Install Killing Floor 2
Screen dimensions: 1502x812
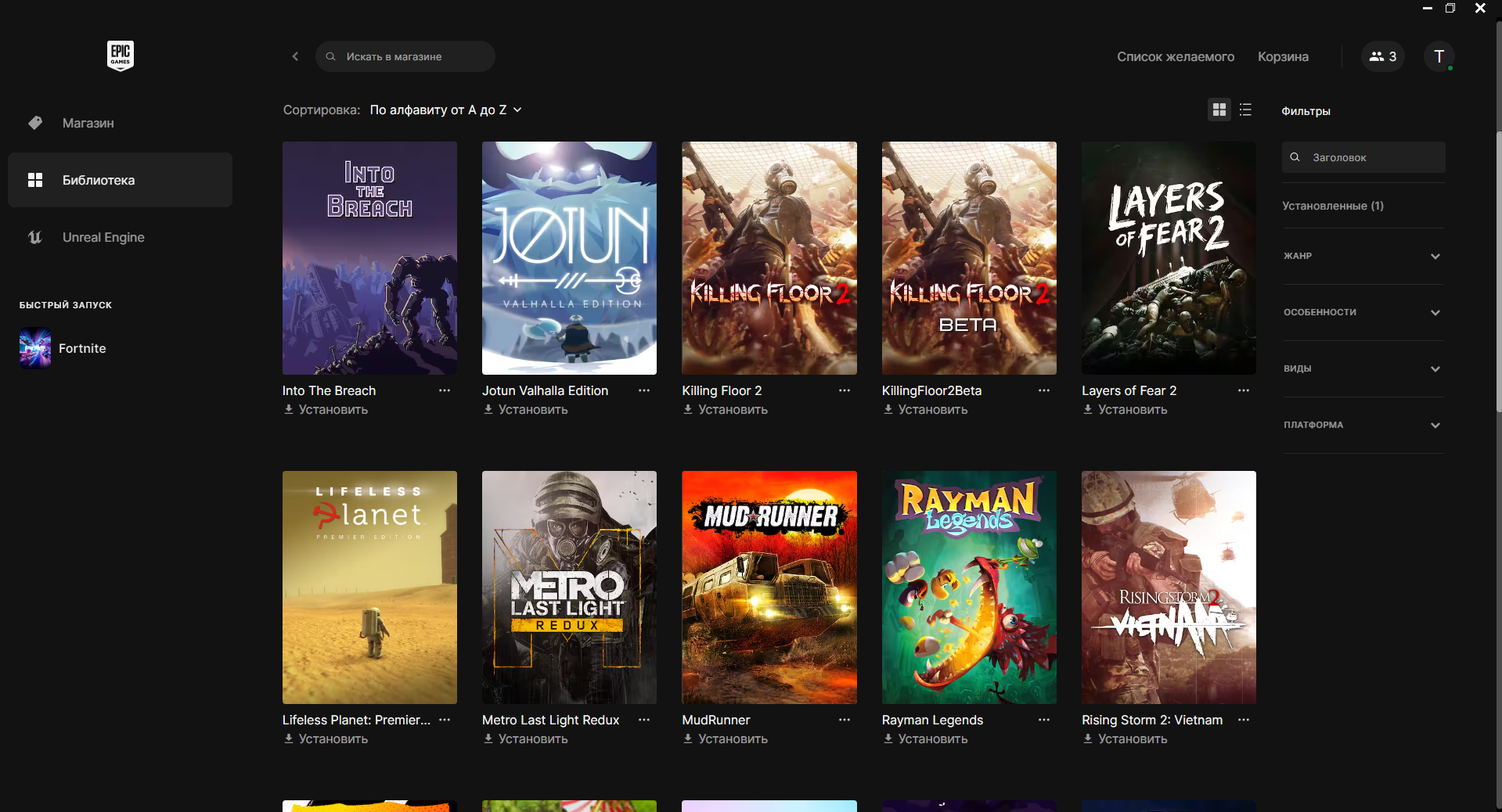[x=725, y=409]
